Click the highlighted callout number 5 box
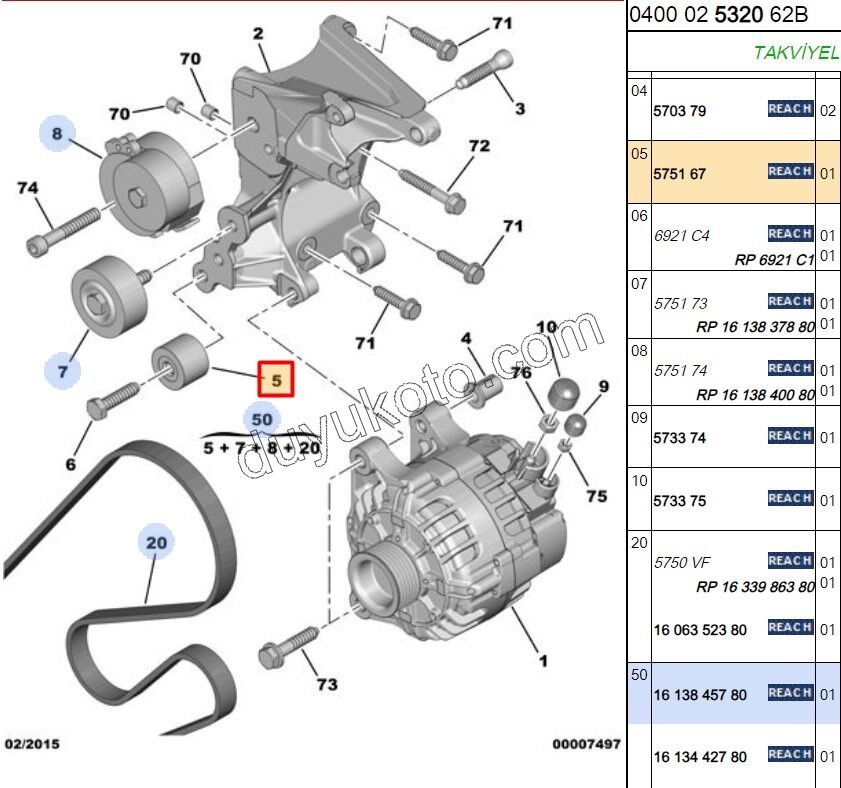The image size is (841, 788). click(x=277, y=379)
